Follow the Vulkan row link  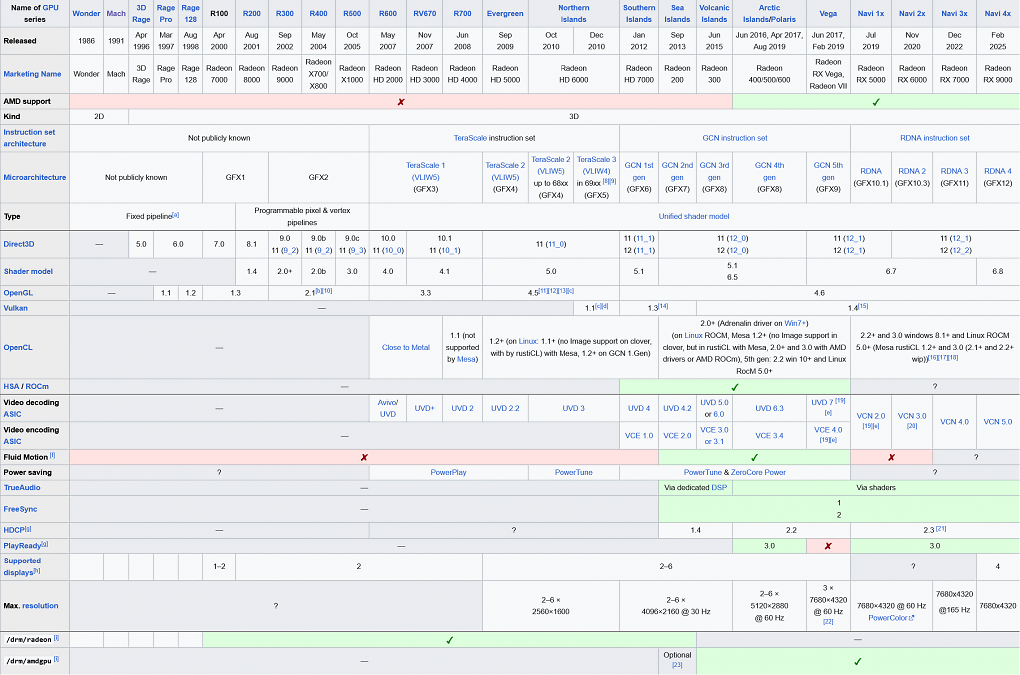pyautogui.click(x=16, y=308)
